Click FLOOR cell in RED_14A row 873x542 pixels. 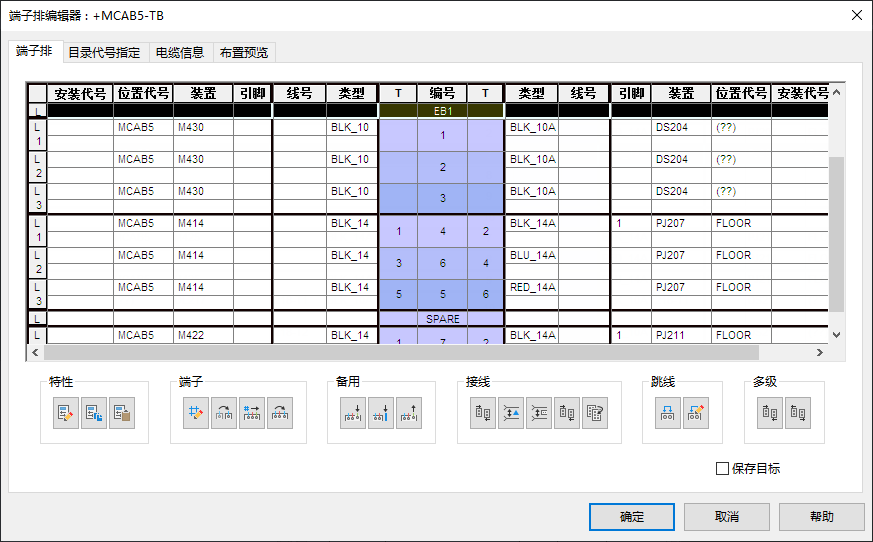point(741,287)
